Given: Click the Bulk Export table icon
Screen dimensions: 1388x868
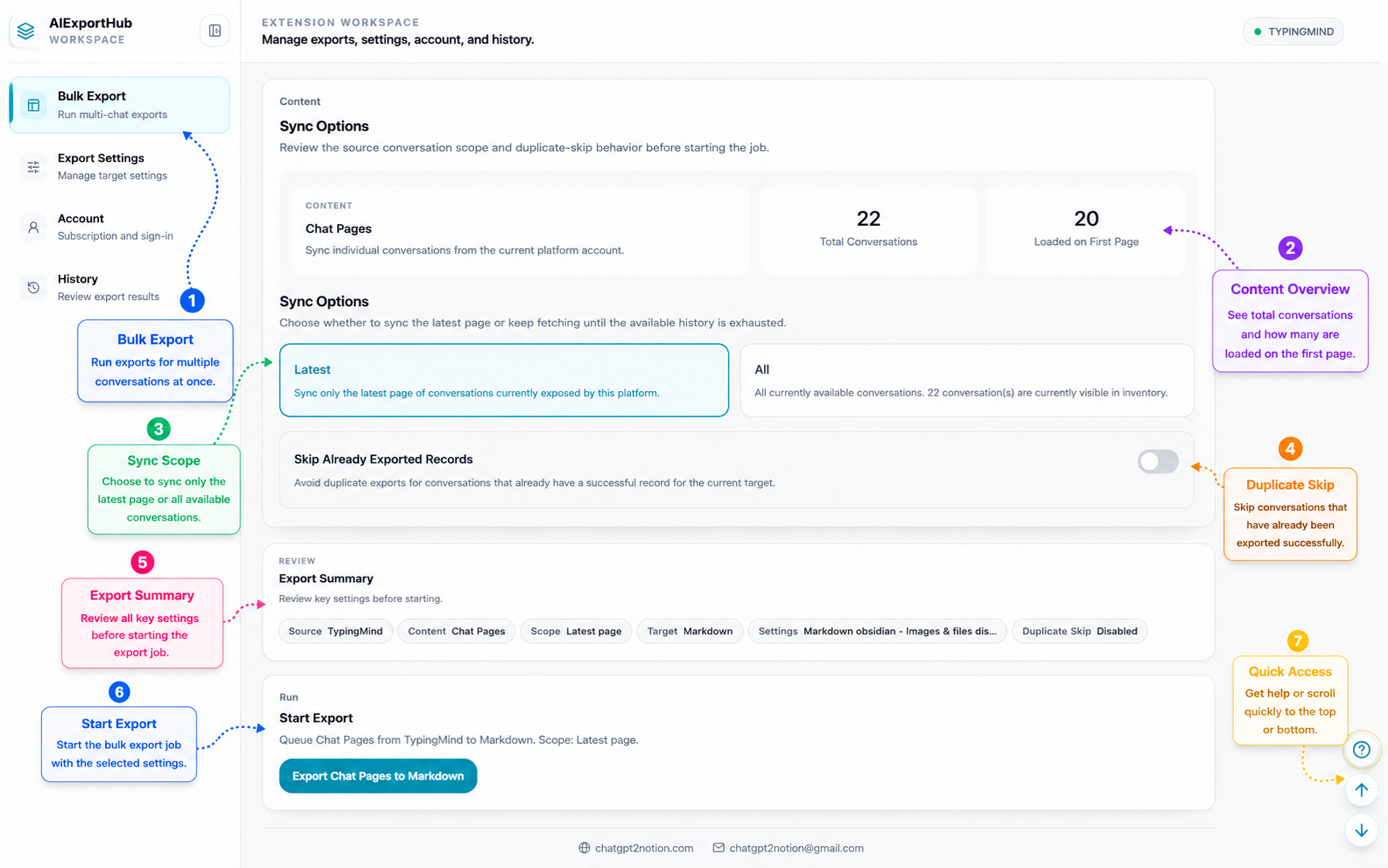Looking at the screenshot, I should pos(33,105).
